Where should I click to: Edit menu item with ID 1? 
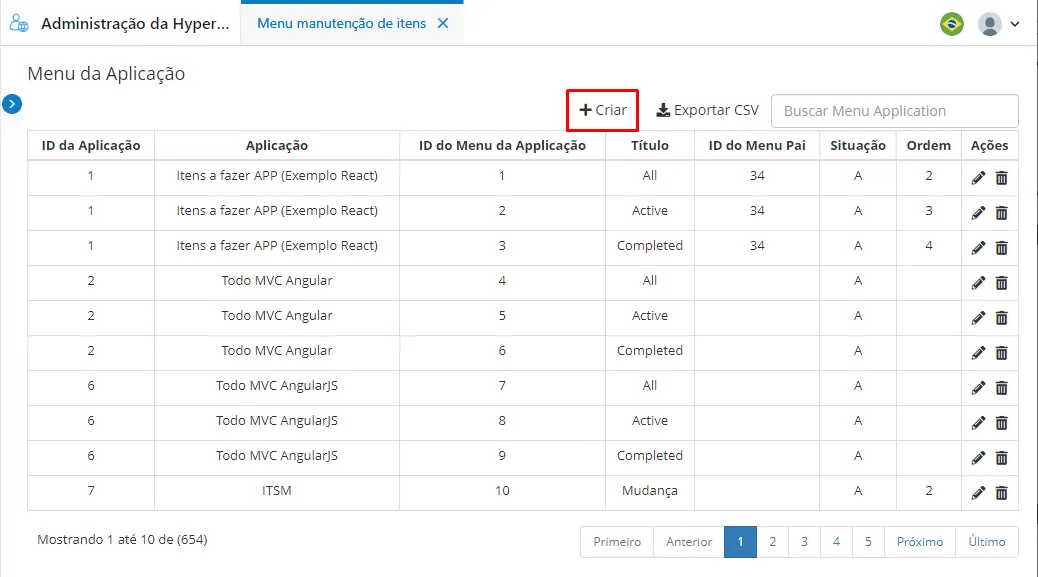(978, 177)
